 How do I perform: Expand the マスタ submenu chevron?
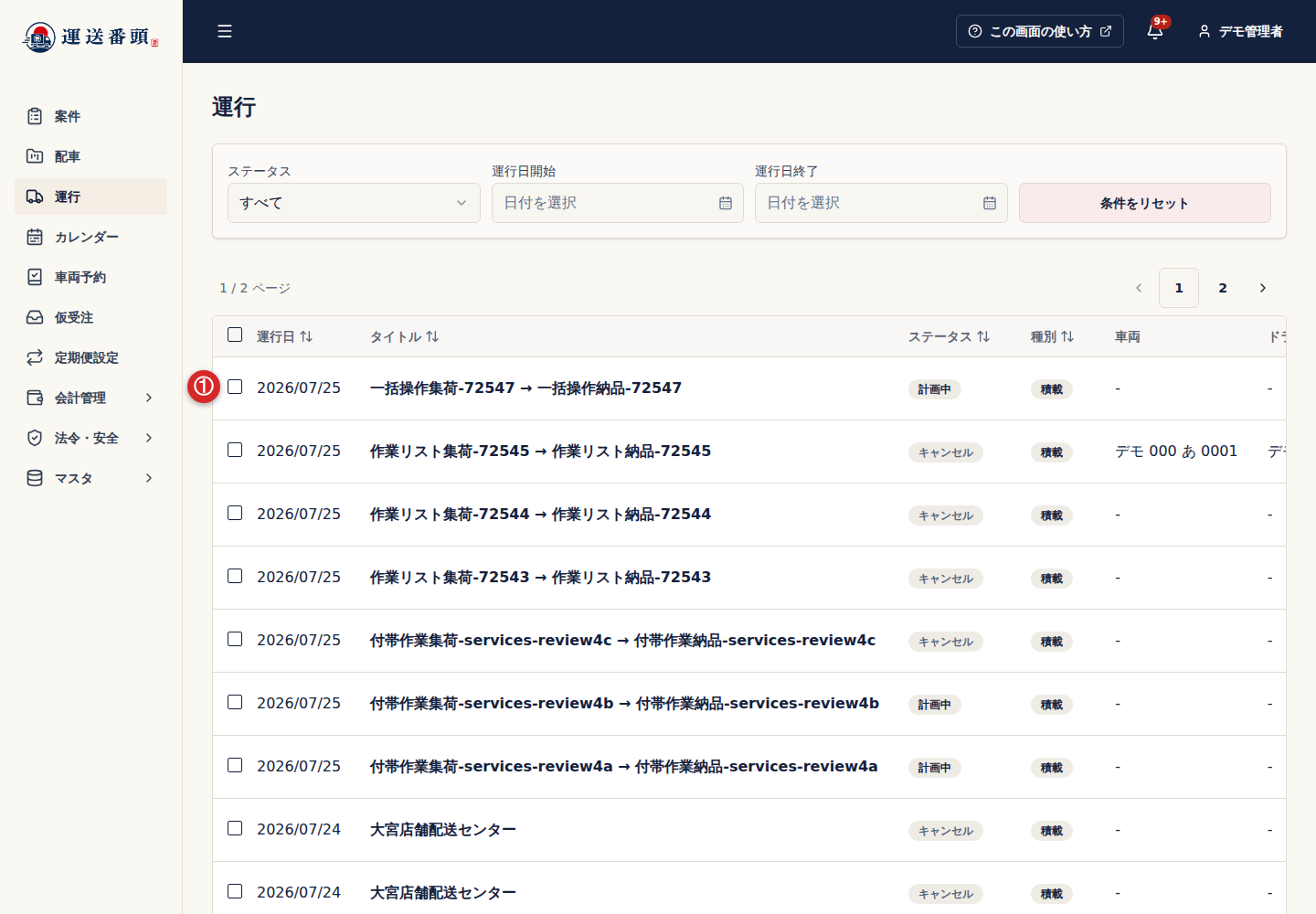coord(149,478)
